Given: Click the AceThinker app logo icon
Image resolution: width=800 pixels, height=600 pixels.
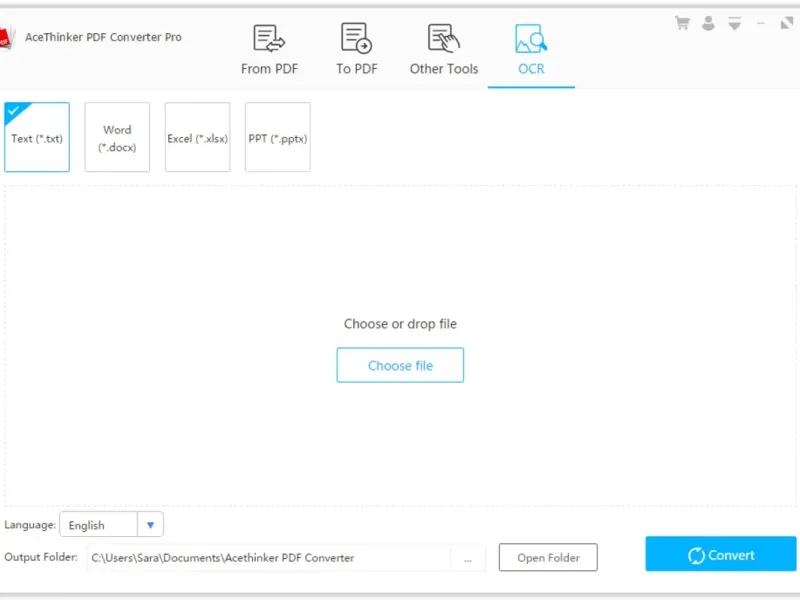Looking at the screenshot, I should 6,38.
